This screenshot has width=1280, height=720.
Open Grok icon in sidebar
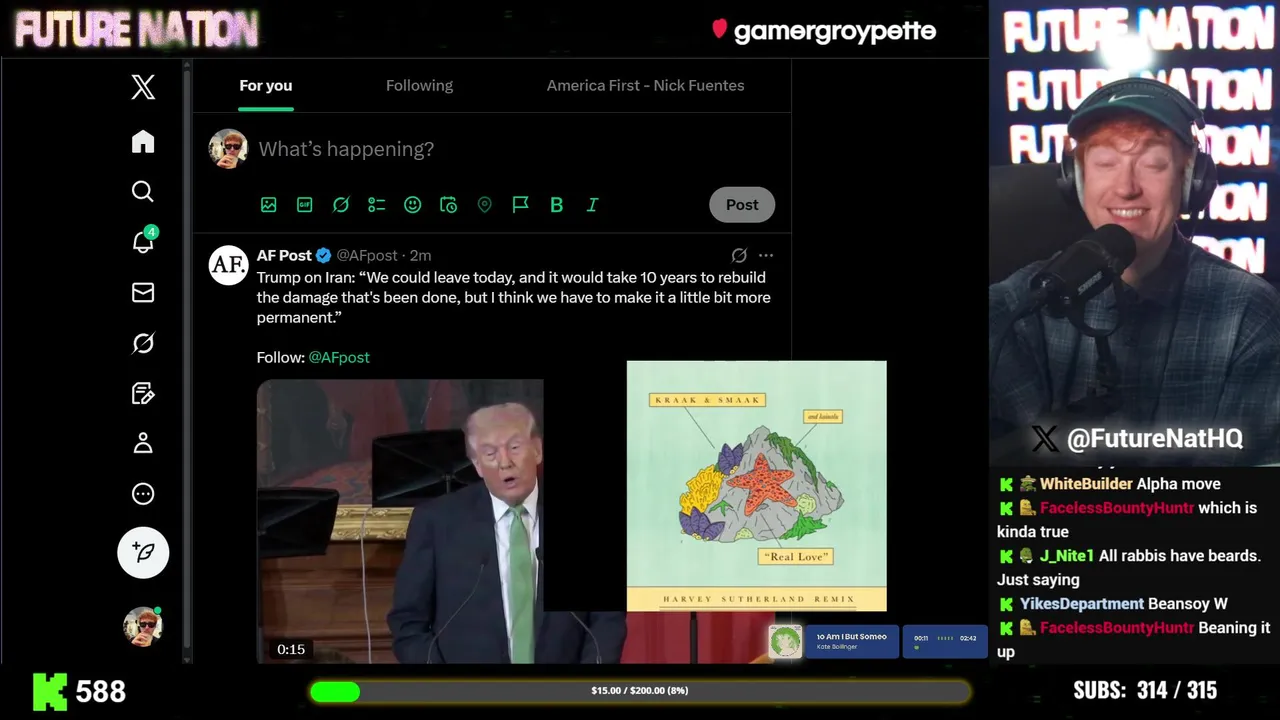coord(143,343)
